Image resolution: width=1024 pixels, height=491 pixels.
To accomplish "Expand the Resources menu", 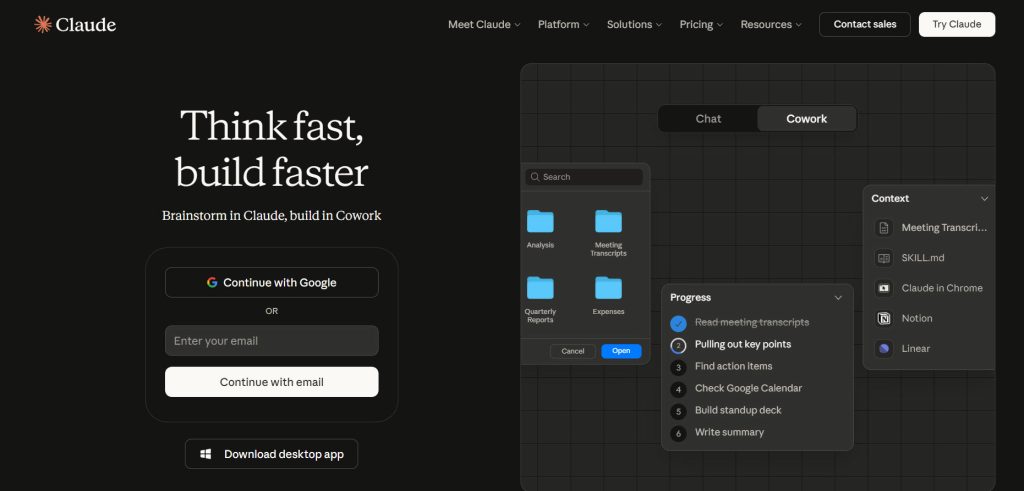I will pyautogui.click(x=771, y=24).
